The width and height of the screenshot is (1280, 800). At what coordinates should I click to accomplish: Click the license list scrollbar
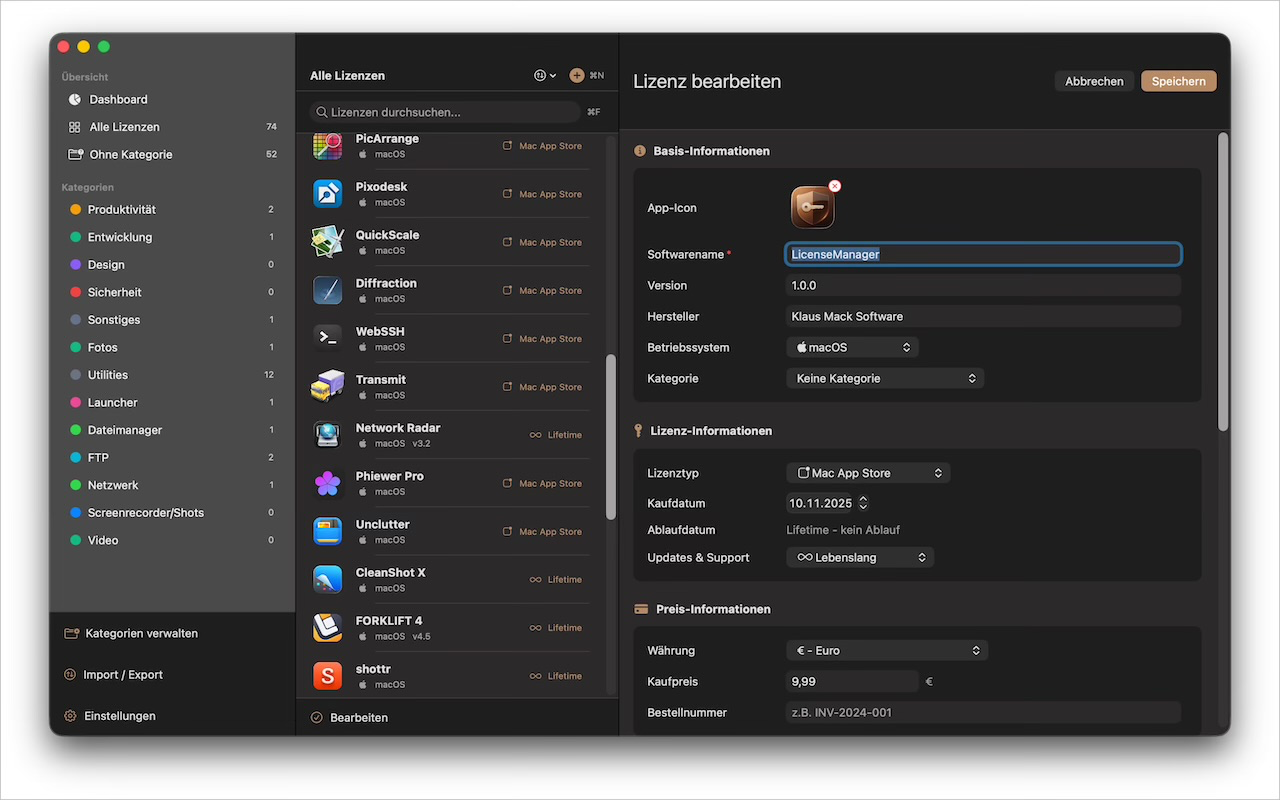[611, 437]
